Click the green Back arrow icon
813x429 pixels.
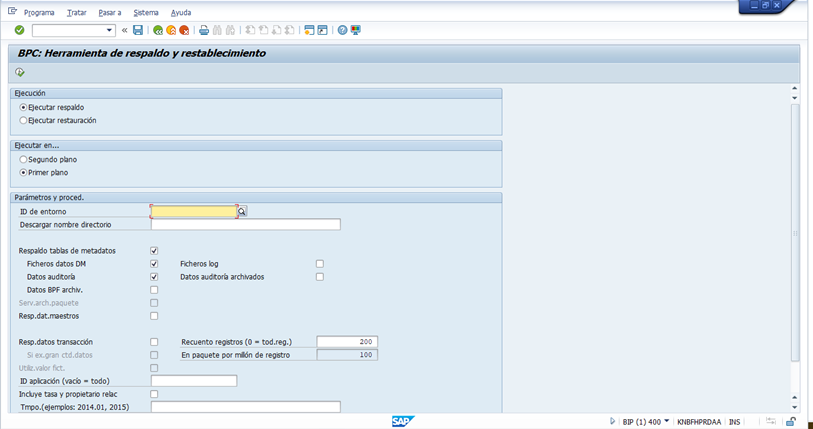coord(158,30)
